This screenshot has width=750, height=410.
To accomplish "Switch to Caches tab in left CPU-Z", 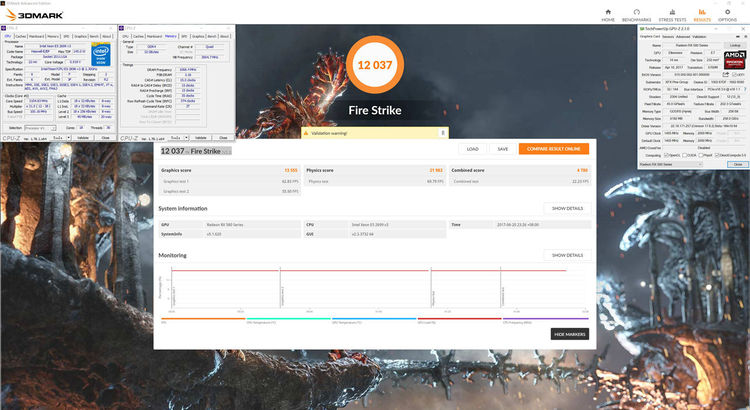I will click(21, 36).
